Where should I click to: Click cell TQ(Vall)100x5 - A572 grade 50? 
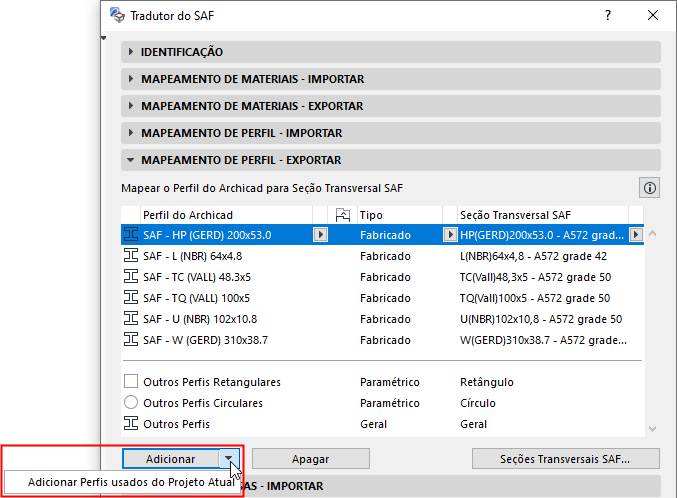click(x=535, y=298)
